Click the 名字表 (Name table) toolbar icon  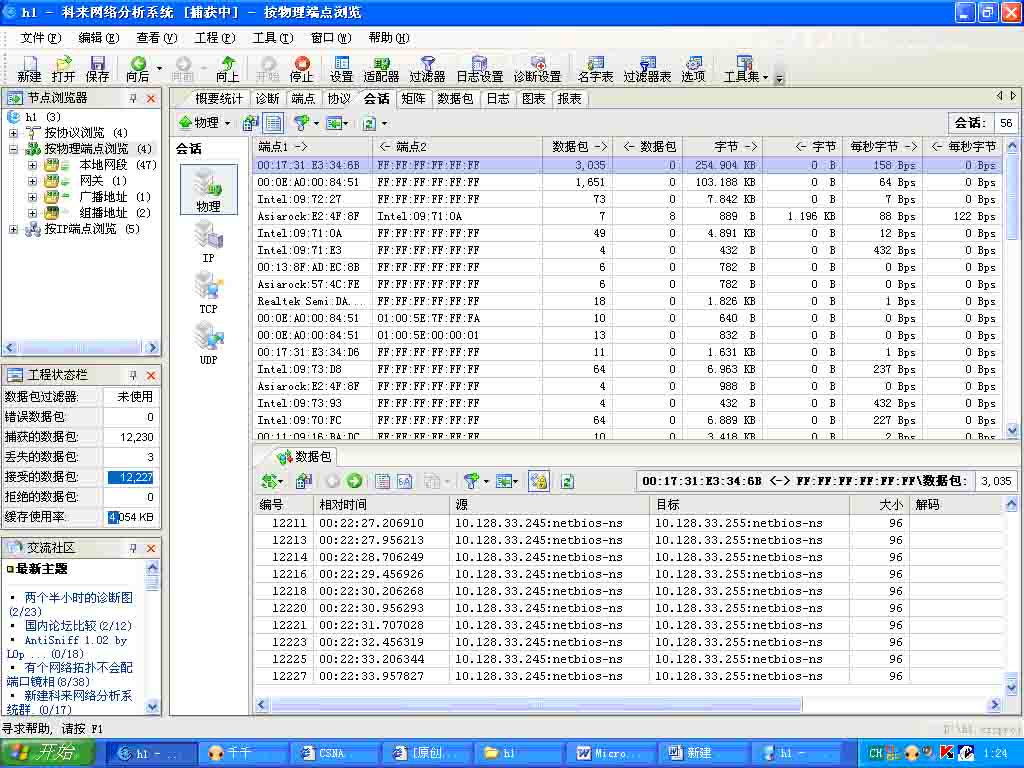pos(595,68)
